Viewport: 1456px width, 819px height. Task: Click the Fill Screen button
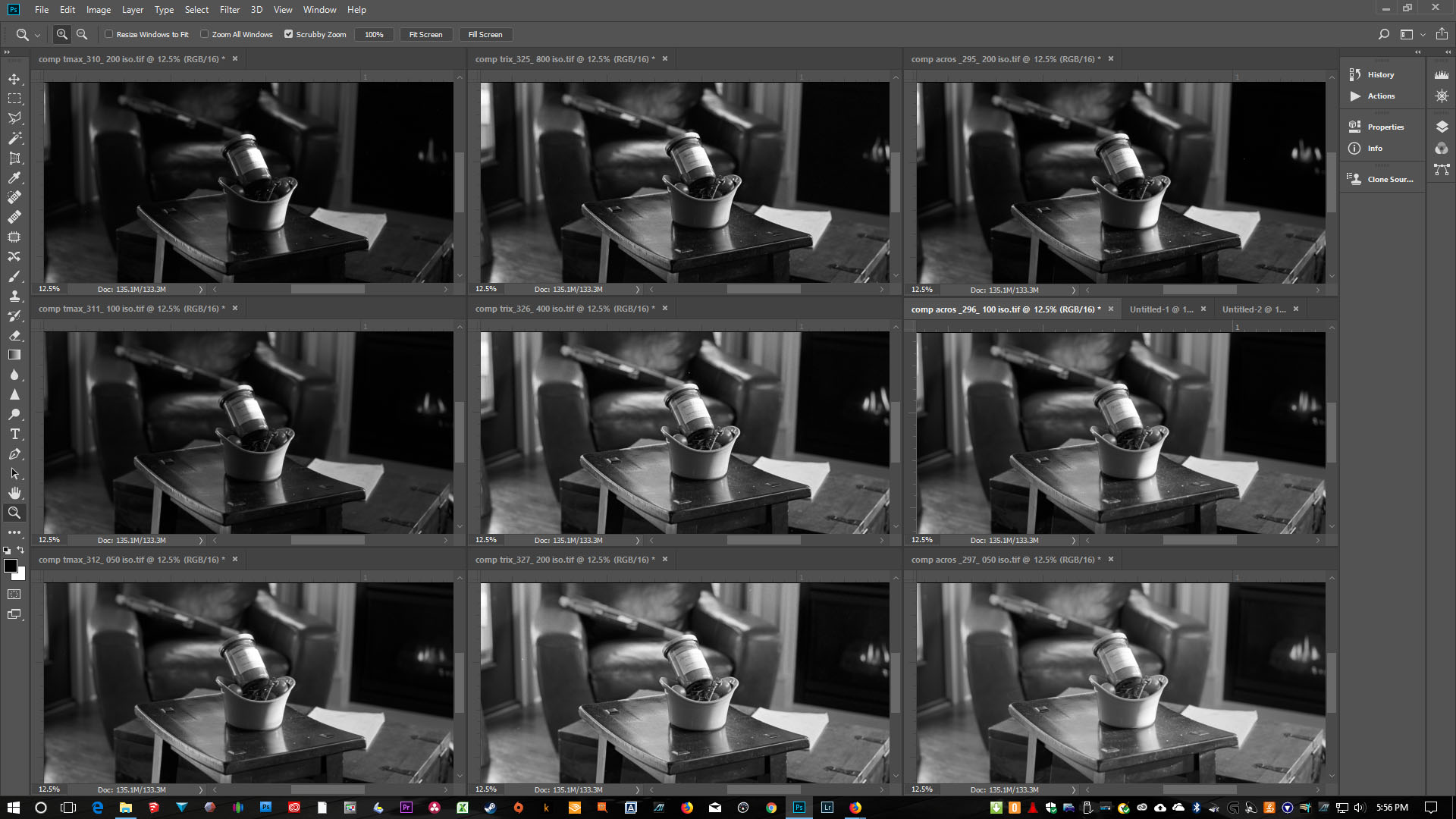click(485, 34)
